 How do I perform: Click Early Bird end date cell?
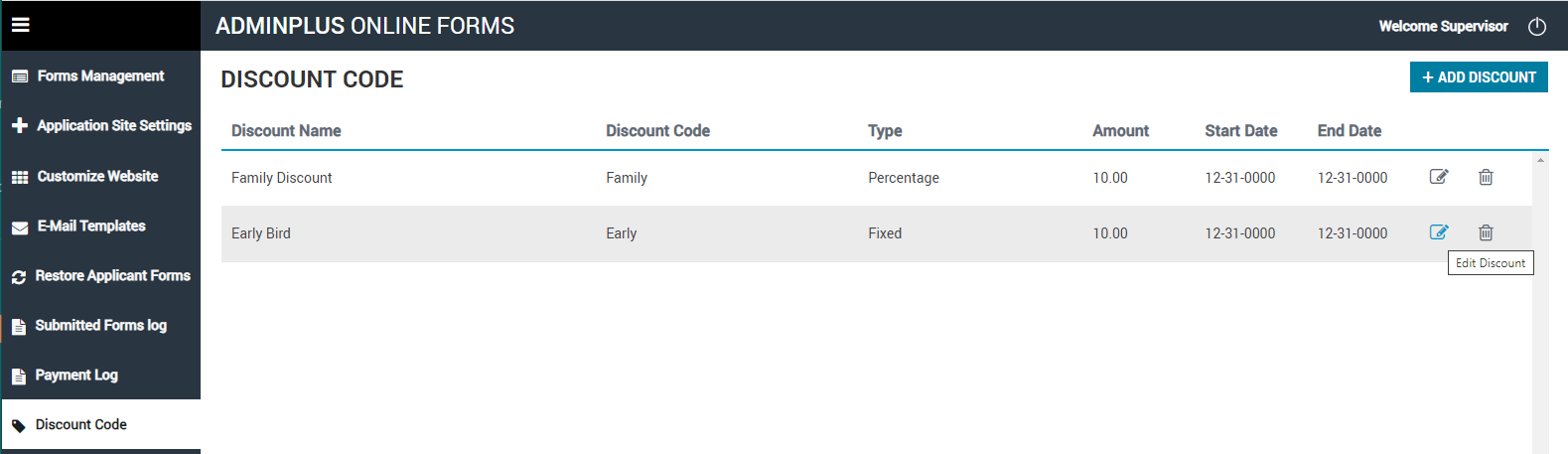pos(1353,233)
